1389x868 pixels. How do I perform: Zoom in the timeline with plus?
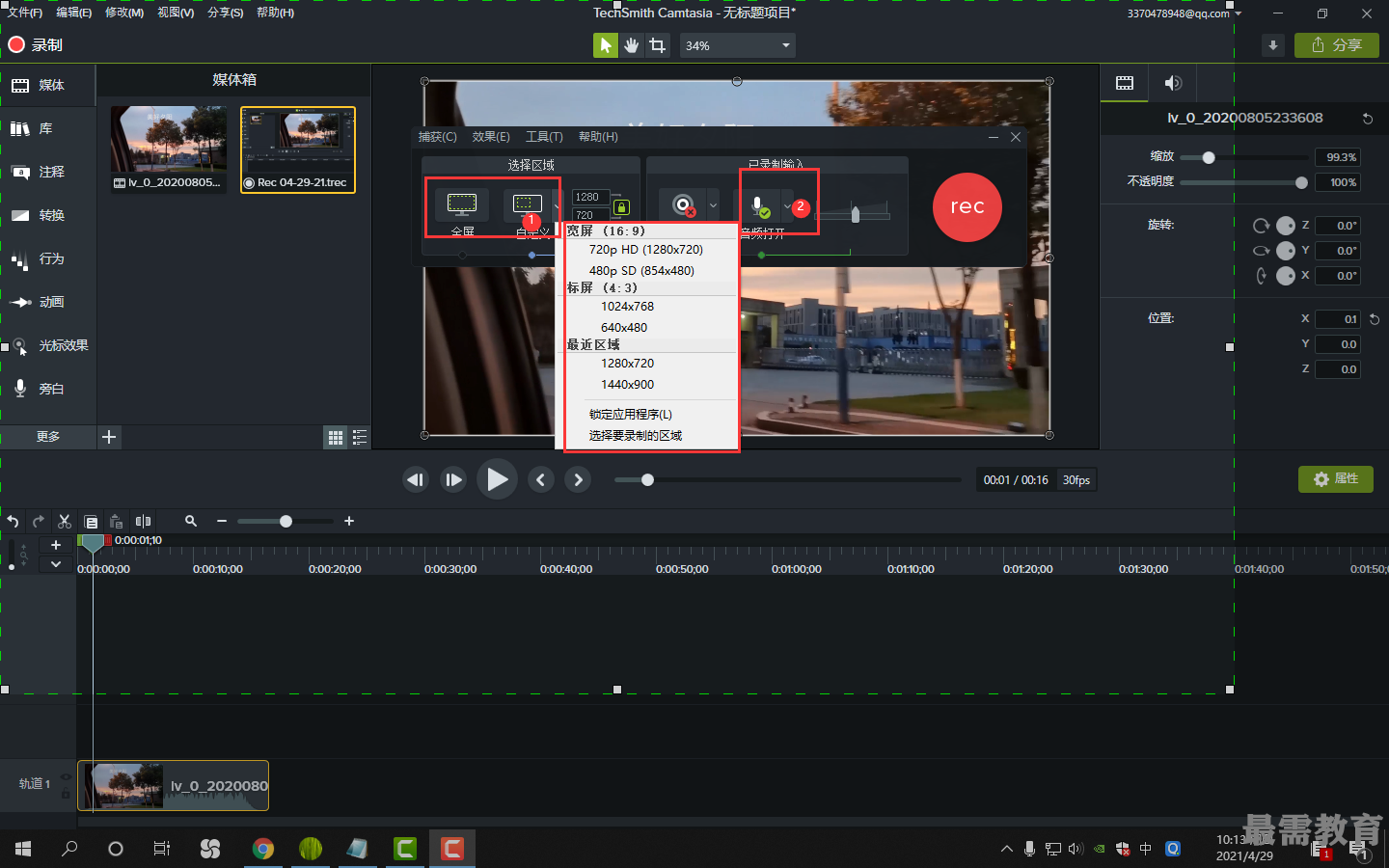point(349,521)
